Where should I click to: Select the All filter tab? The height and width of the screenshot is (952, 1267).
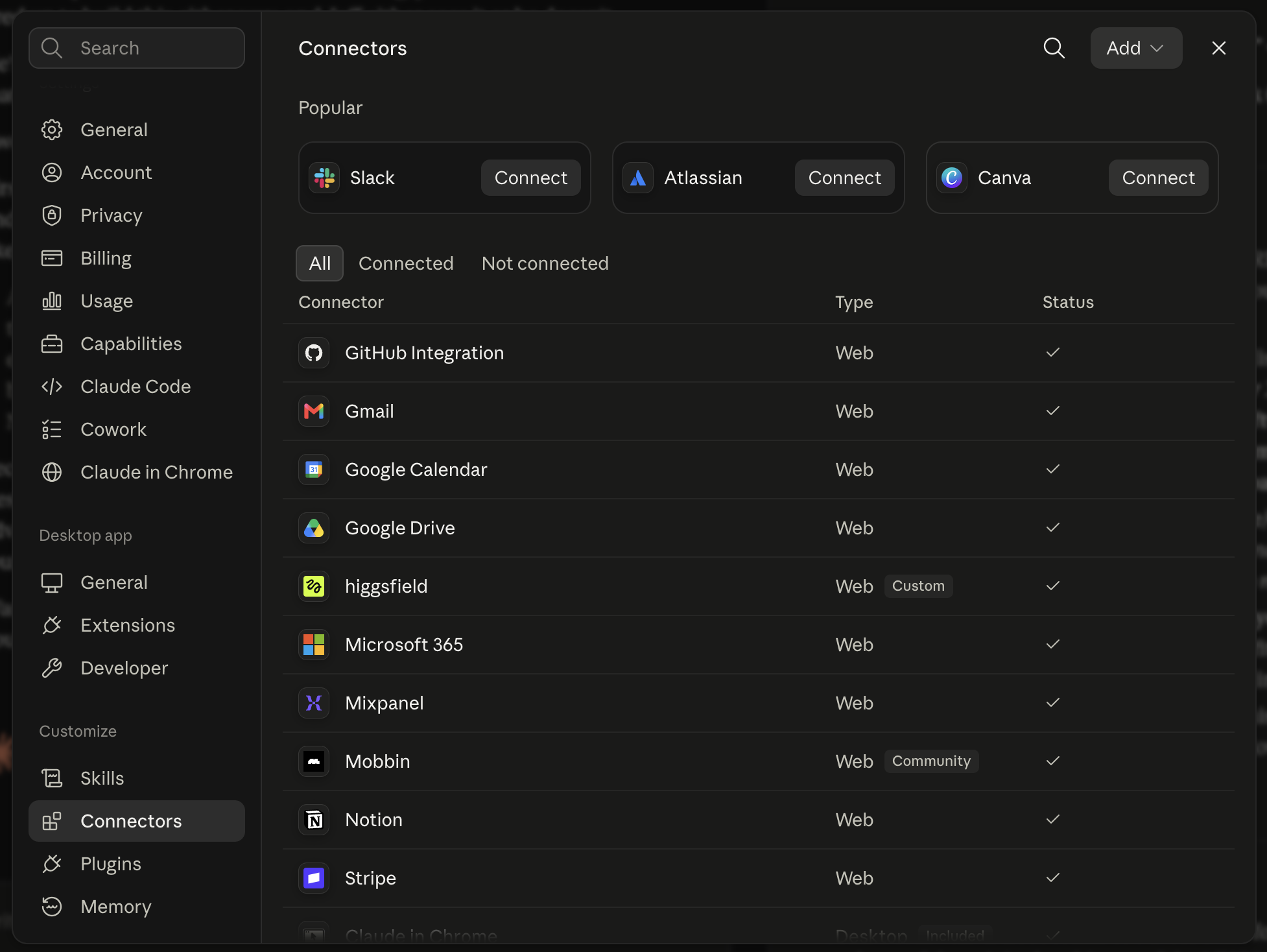[x=320, y=263]
